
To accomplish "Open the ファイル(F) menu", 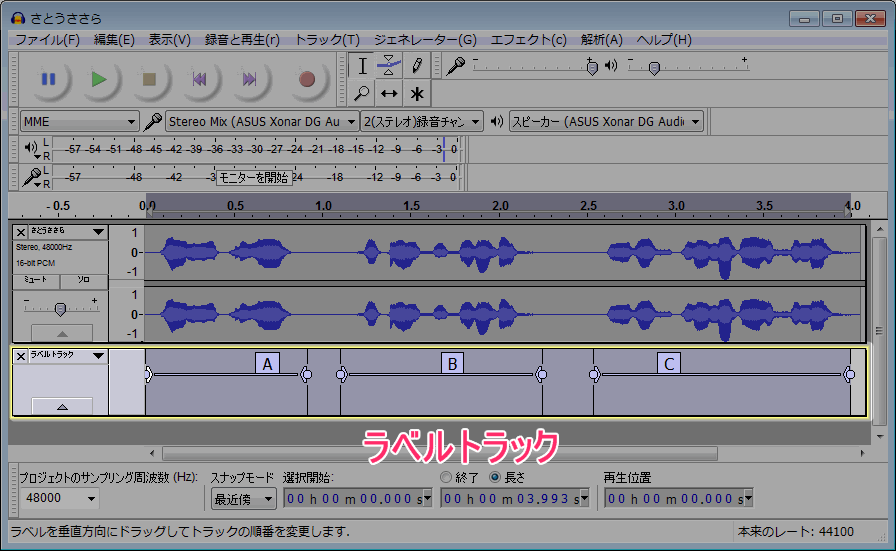I will click(47, 39).
